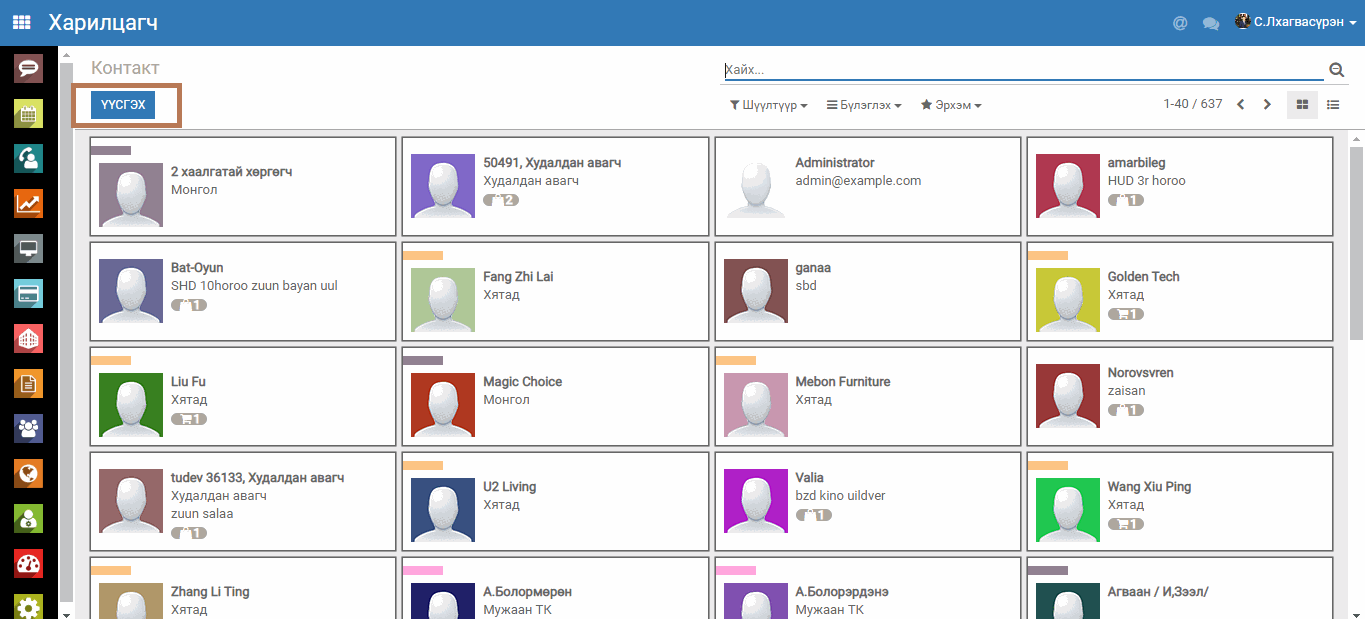Image resolution: width=1365 pixels, height=619 pixels.
Task: Open the apps grid menu icon
Action: click(21, 22)
